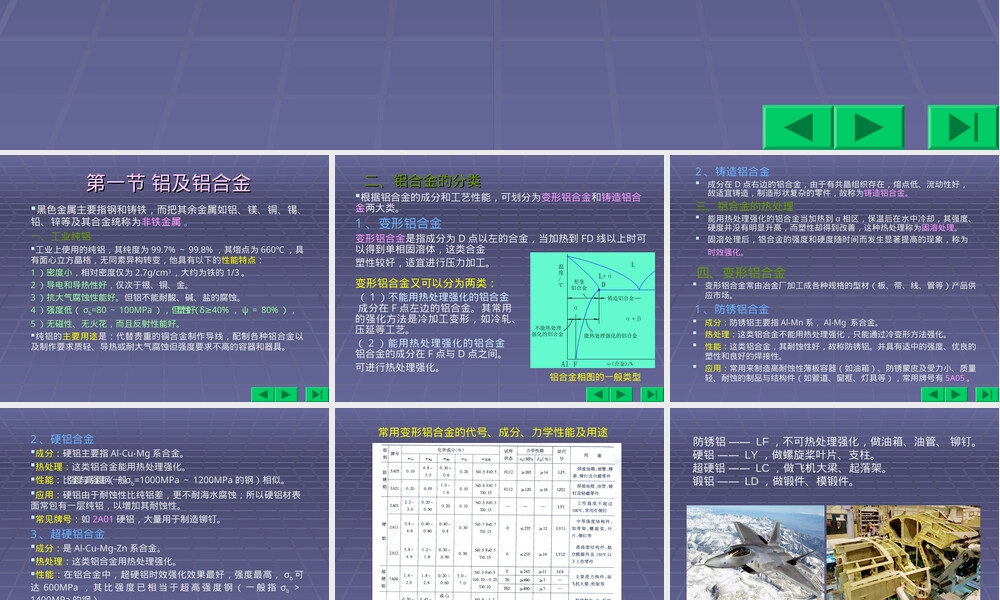
Task: Click yellow text 变形铝合金又可以分为两类
Action: pos(425,283)
